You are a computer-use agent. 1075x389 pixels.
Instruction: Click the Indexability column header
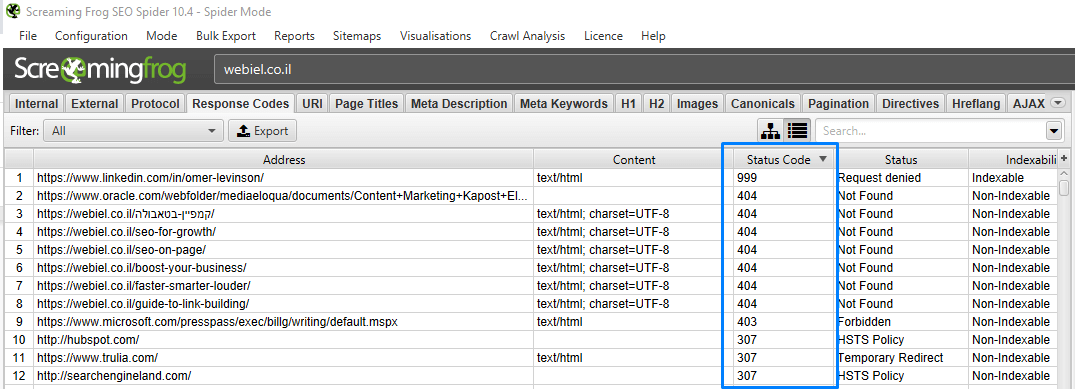[1013, 159]
